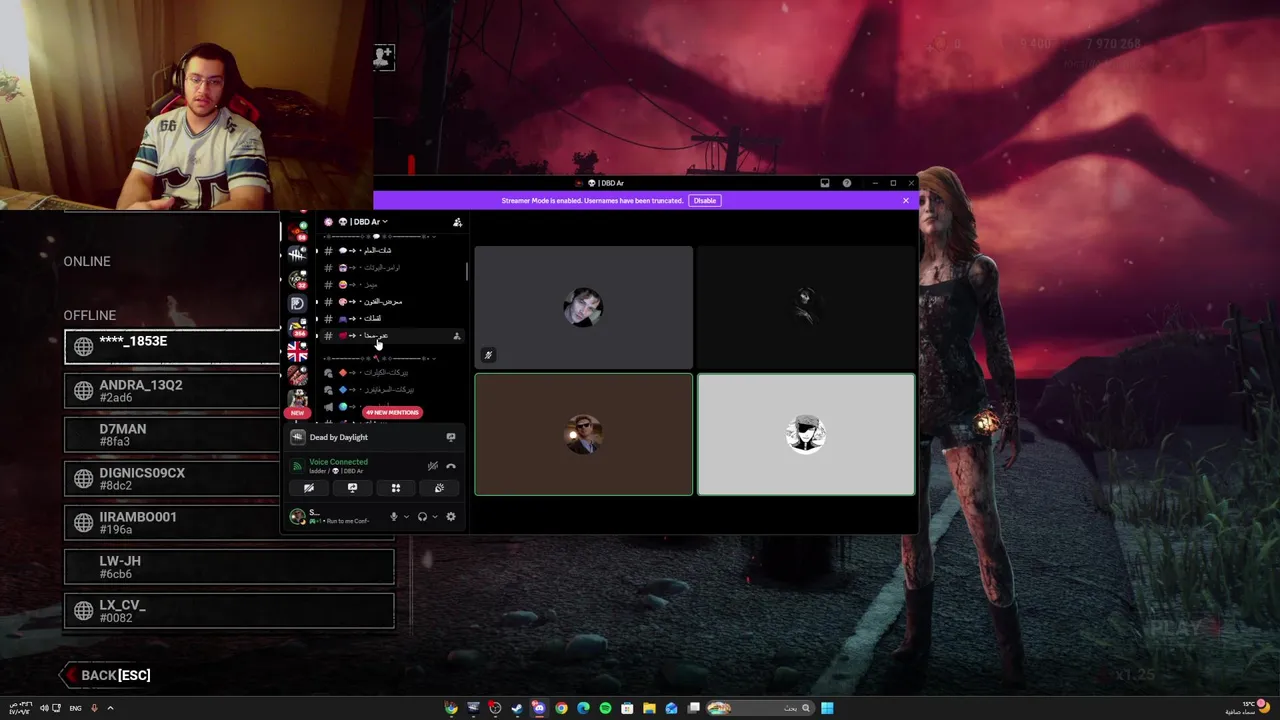
Task: Open File Explorer from the taskbar
Action: (x=649, y=708)
